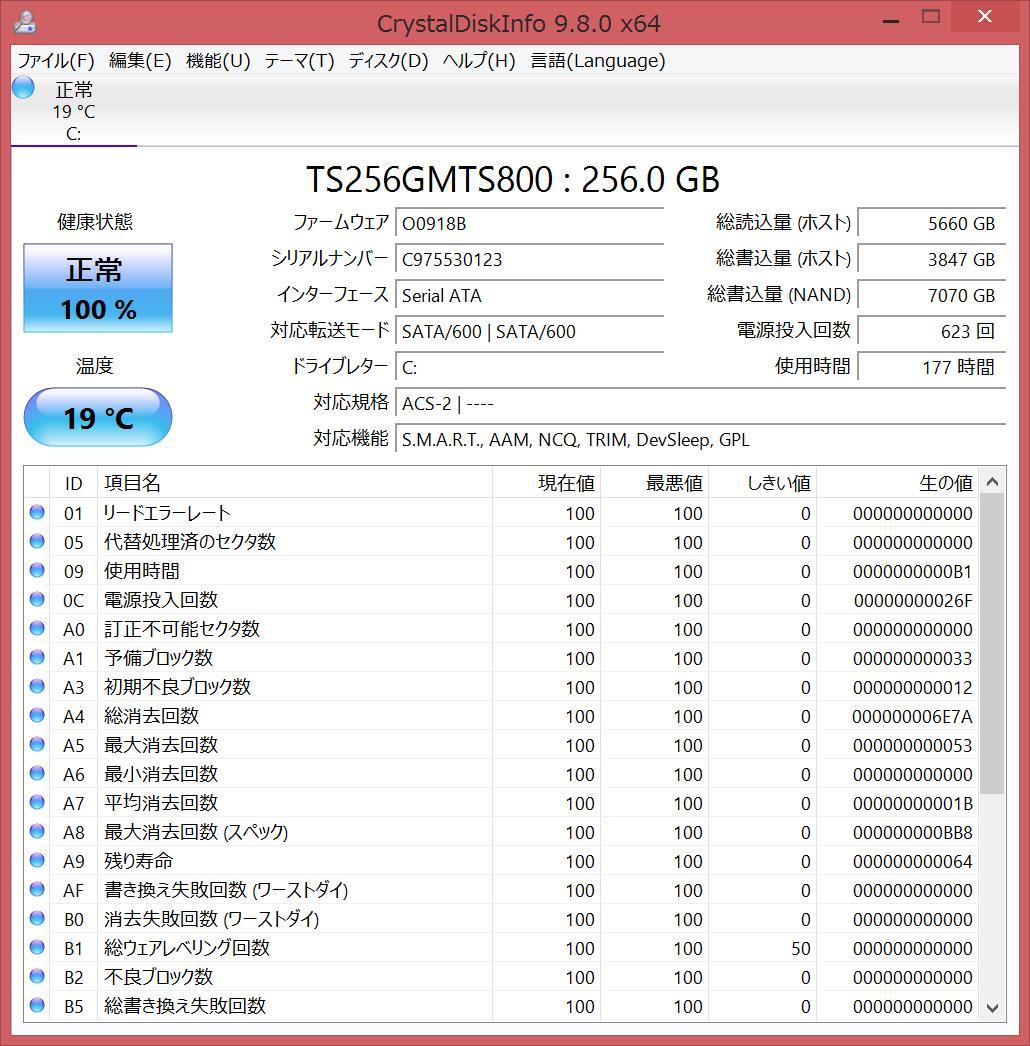Click raw value 000000000BB8 in row A8
The width and height of the screenshot is (1030, 1046).
coord(913,833)
